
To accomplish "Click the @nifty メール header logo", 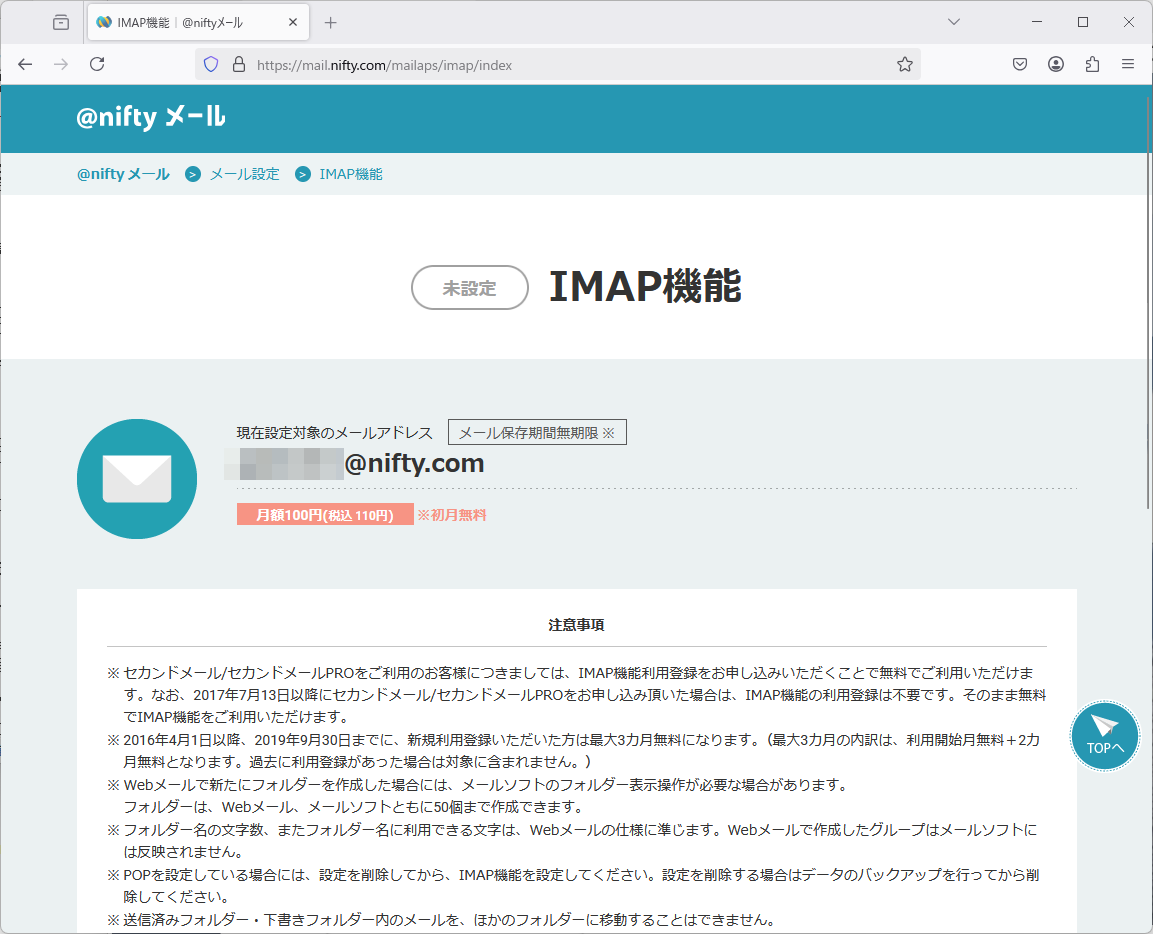I will click(x=151, y=117).
